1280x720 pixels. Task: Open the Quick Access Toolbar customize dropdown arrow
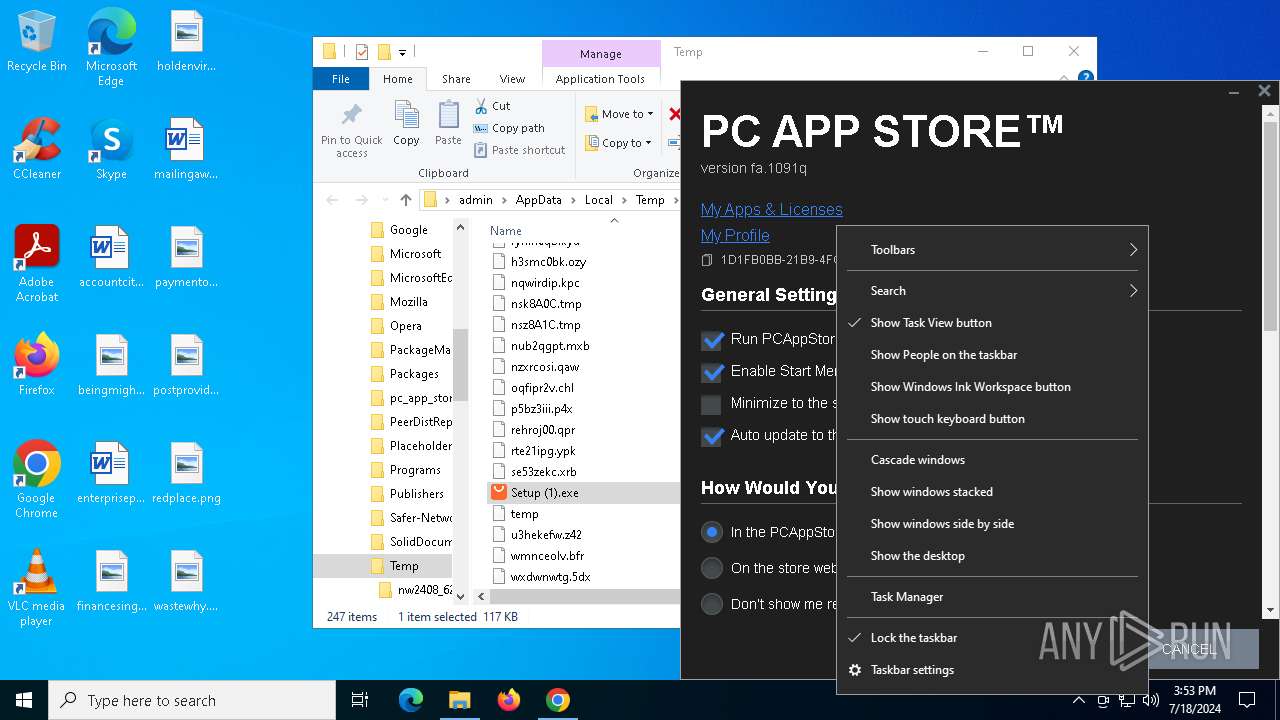402,52
